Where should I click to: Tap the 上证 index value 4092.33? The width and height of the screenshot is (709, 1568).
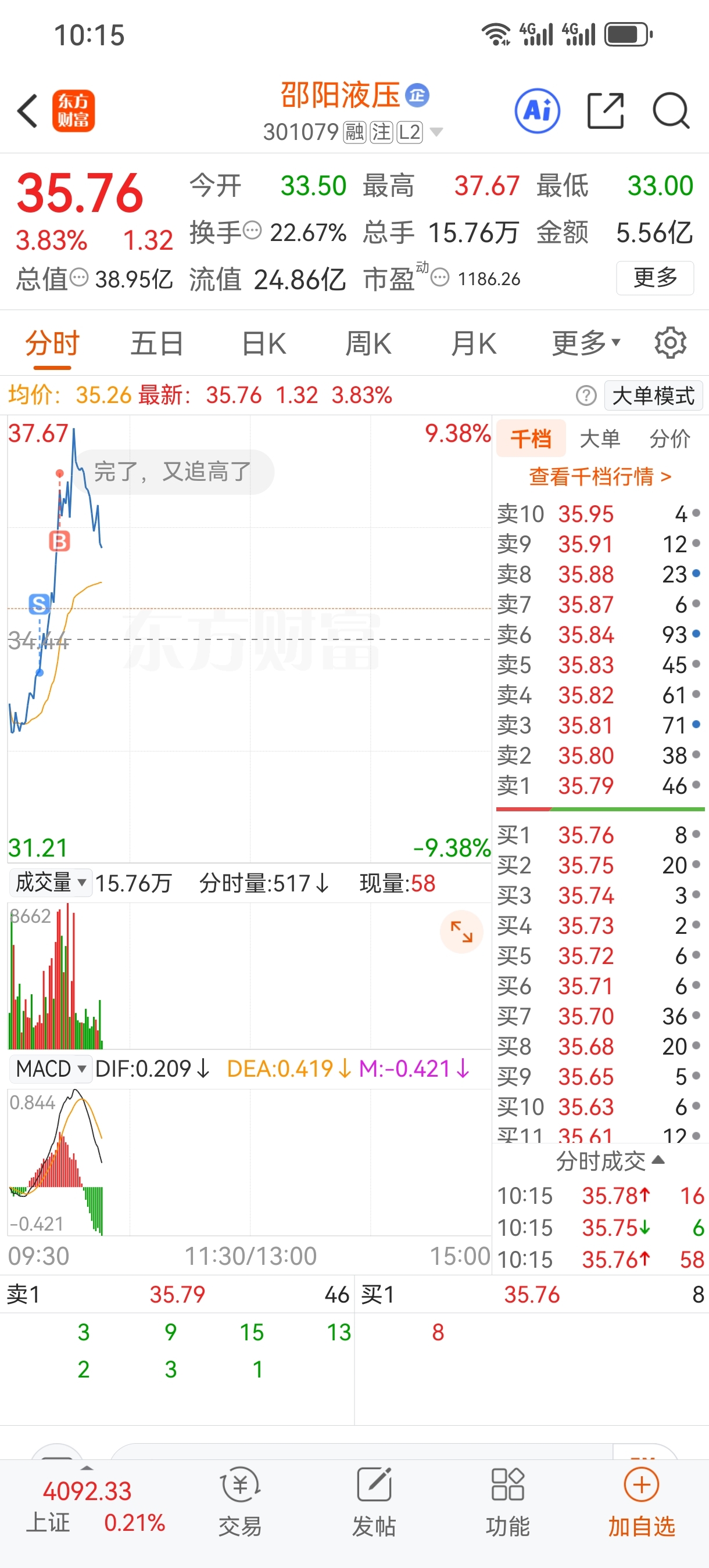point(87,1491)
